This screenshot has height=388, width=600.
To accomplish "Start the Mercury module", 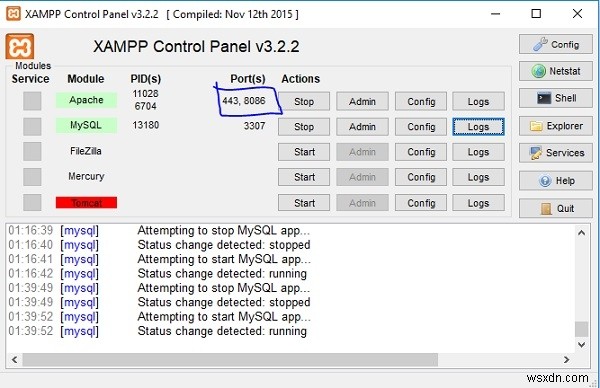I will pos(304,177).
